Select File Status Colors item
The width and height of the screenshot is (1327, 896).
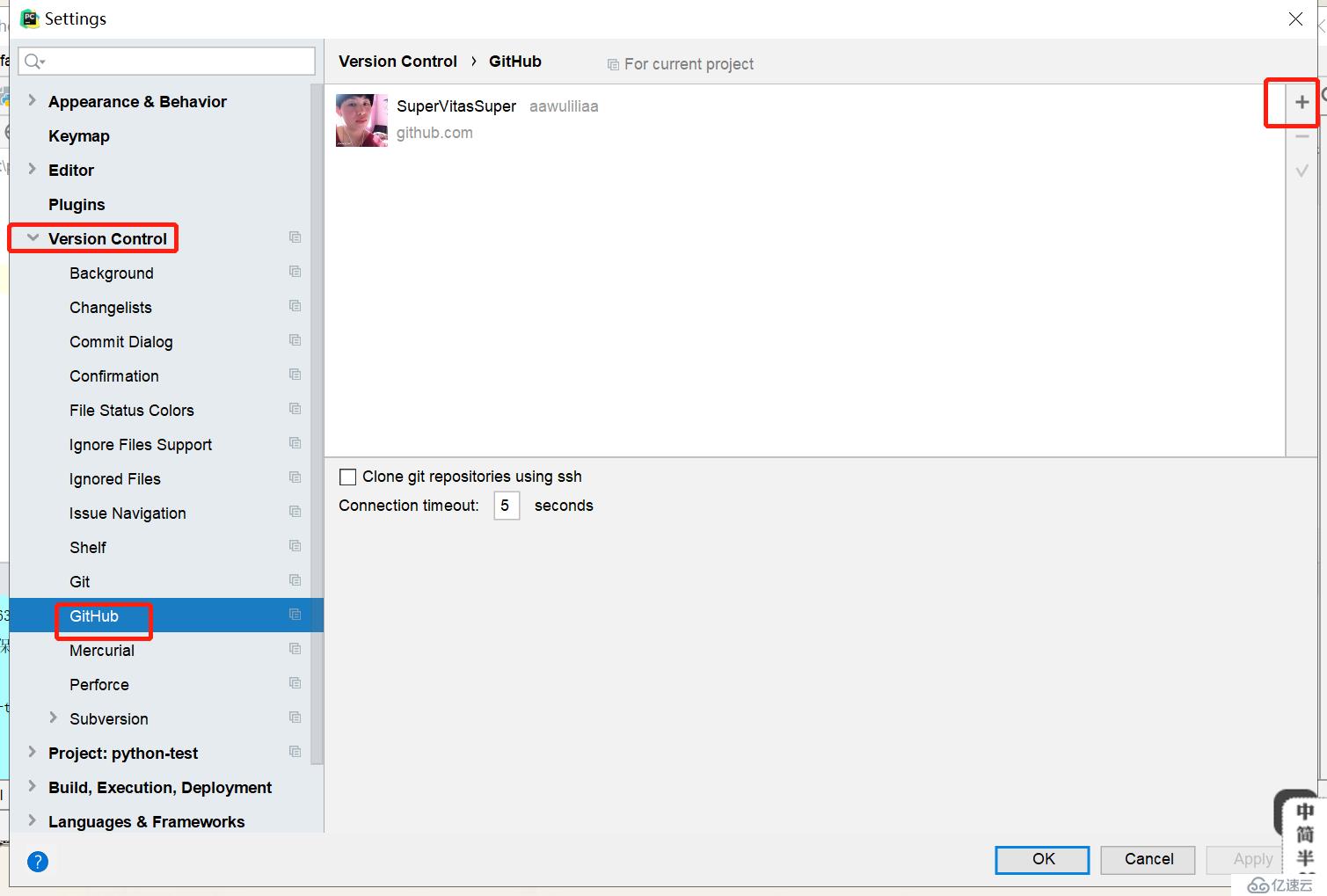tap(132, 411)
